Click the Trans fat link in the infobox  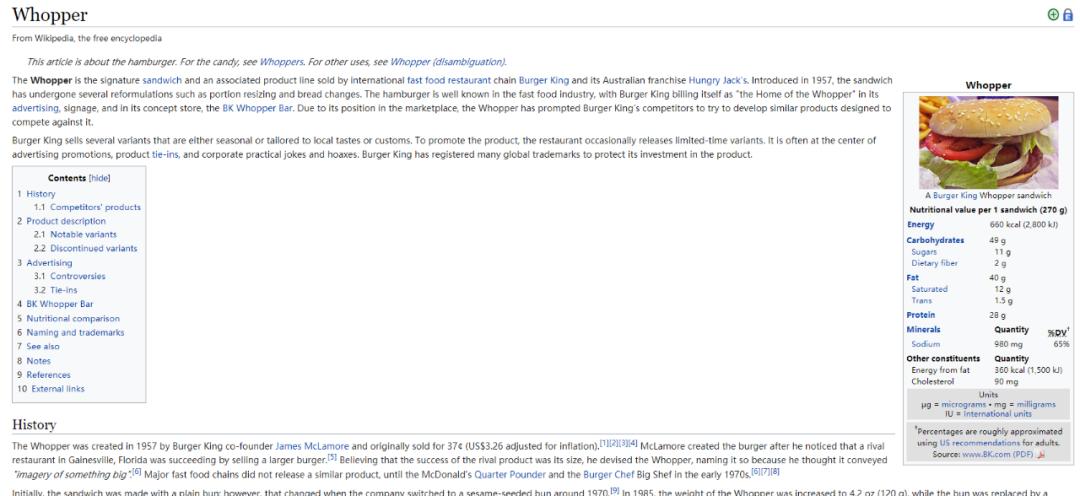pos(922,301)
